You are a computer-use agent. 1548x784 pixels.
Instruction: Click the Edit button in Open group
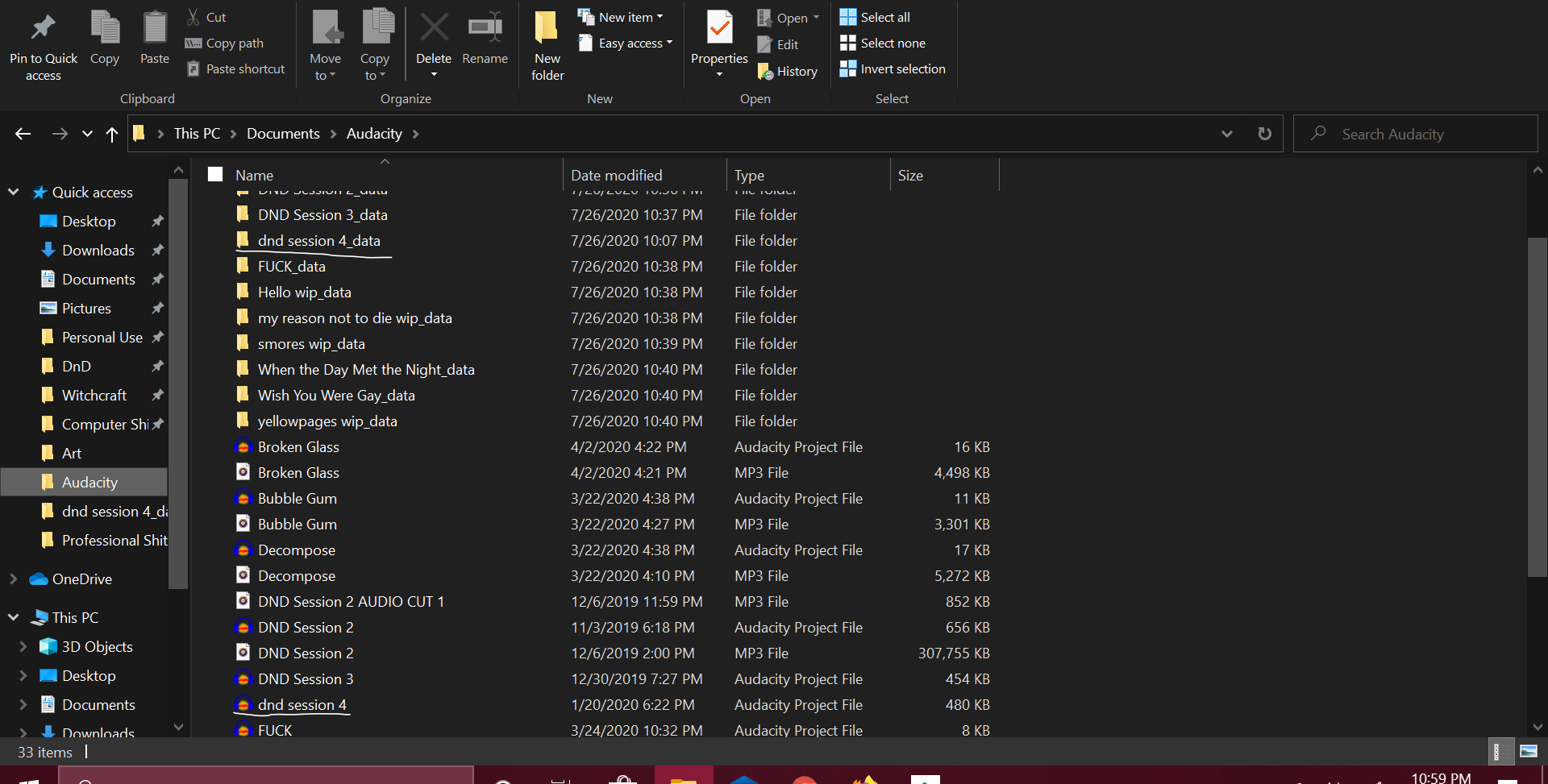pyautogui.click(x=778, y=45)
